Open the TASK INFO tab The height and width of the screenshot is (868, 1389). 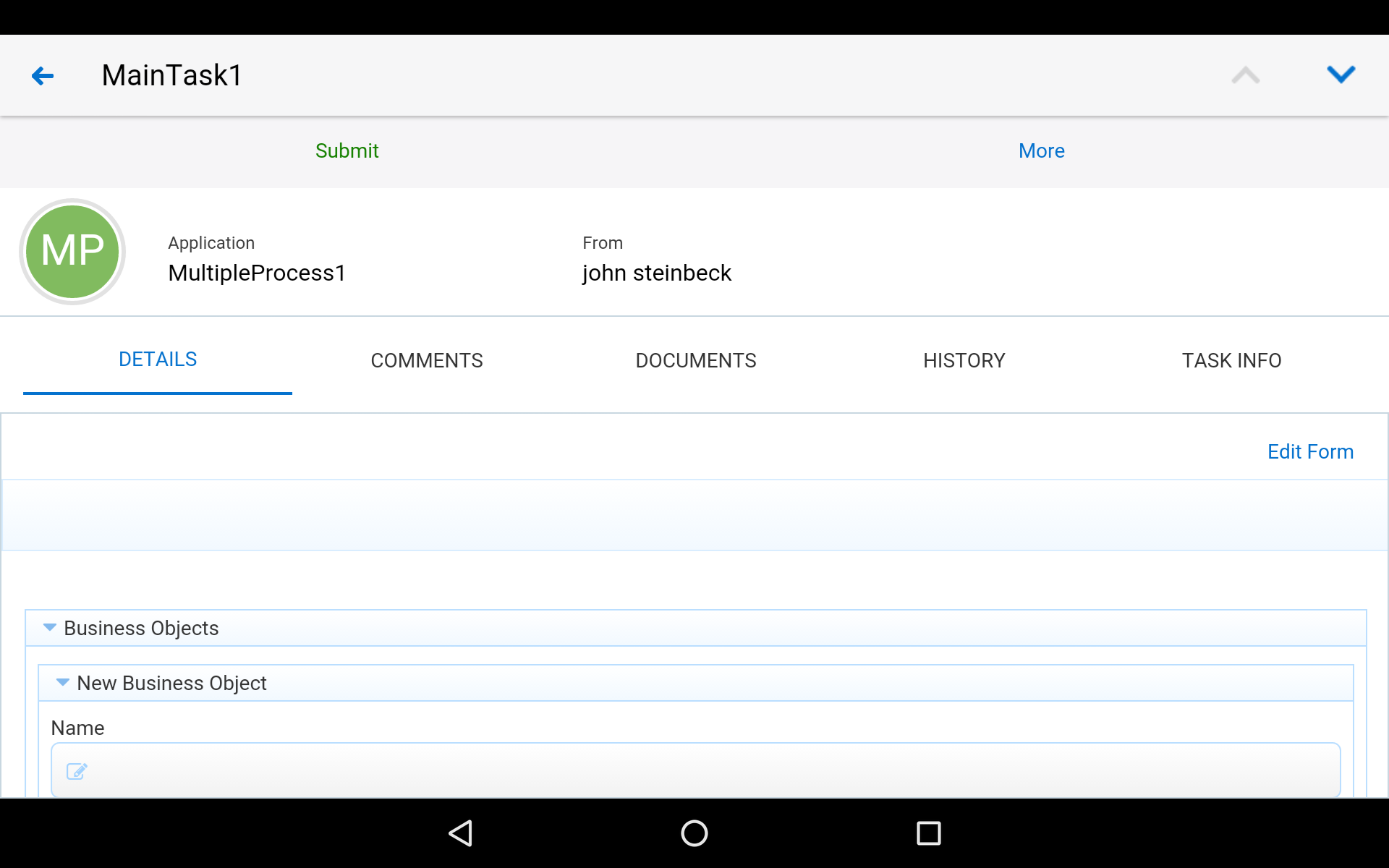pyautogui.click(x=1232, y=360)
